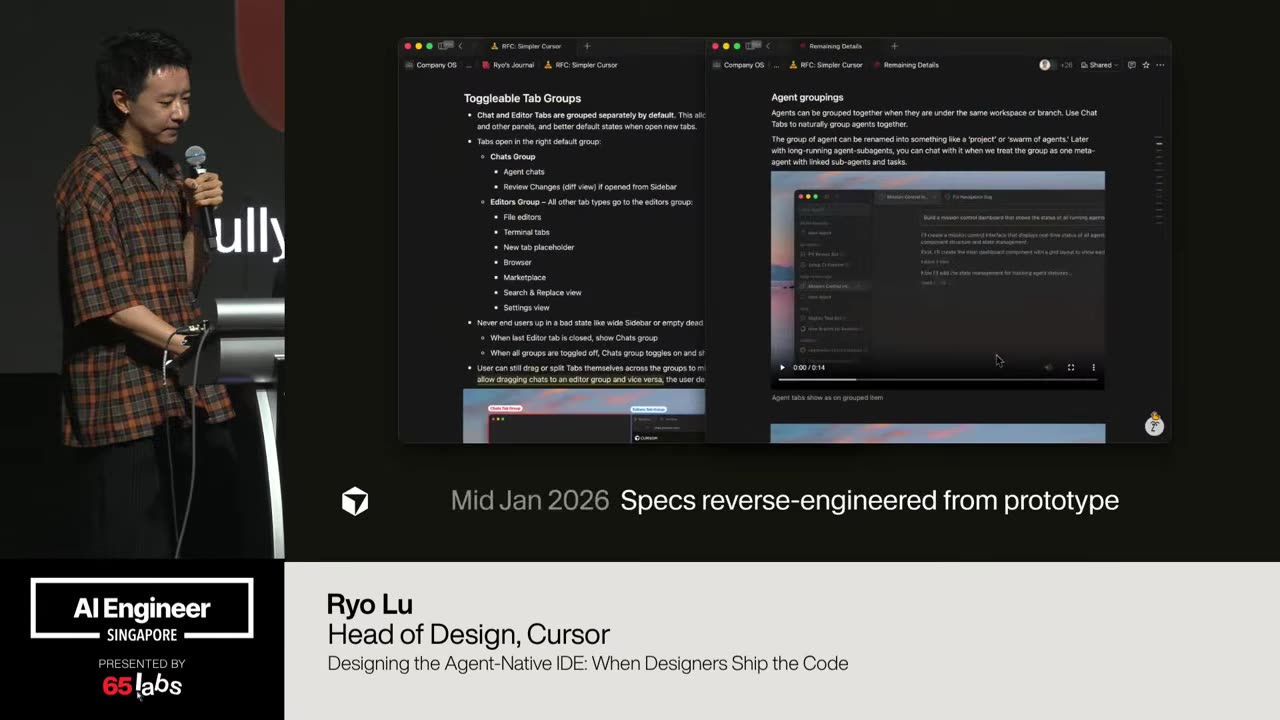1280x720 pixels.
Task: Open the lower image in the right window
Action: point(938,433)
